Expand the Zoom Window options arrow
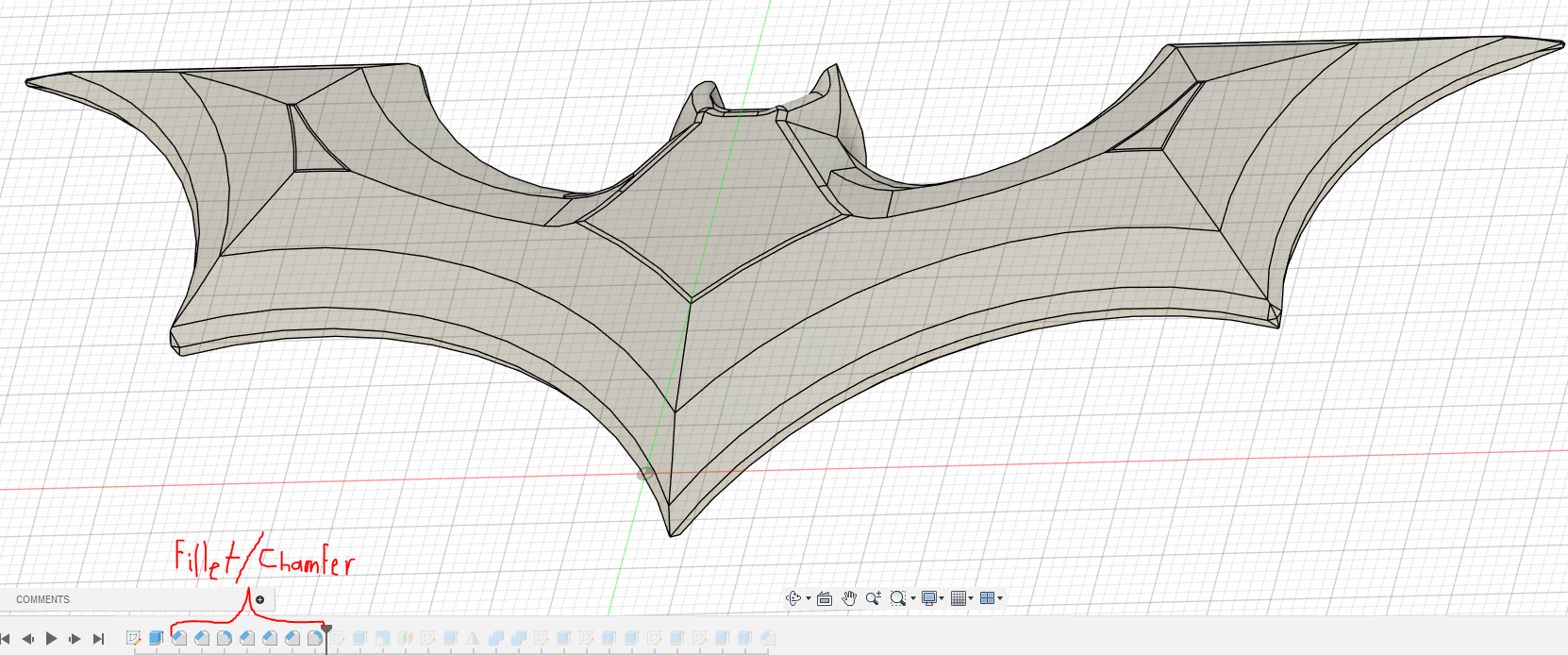 point(913,598)
